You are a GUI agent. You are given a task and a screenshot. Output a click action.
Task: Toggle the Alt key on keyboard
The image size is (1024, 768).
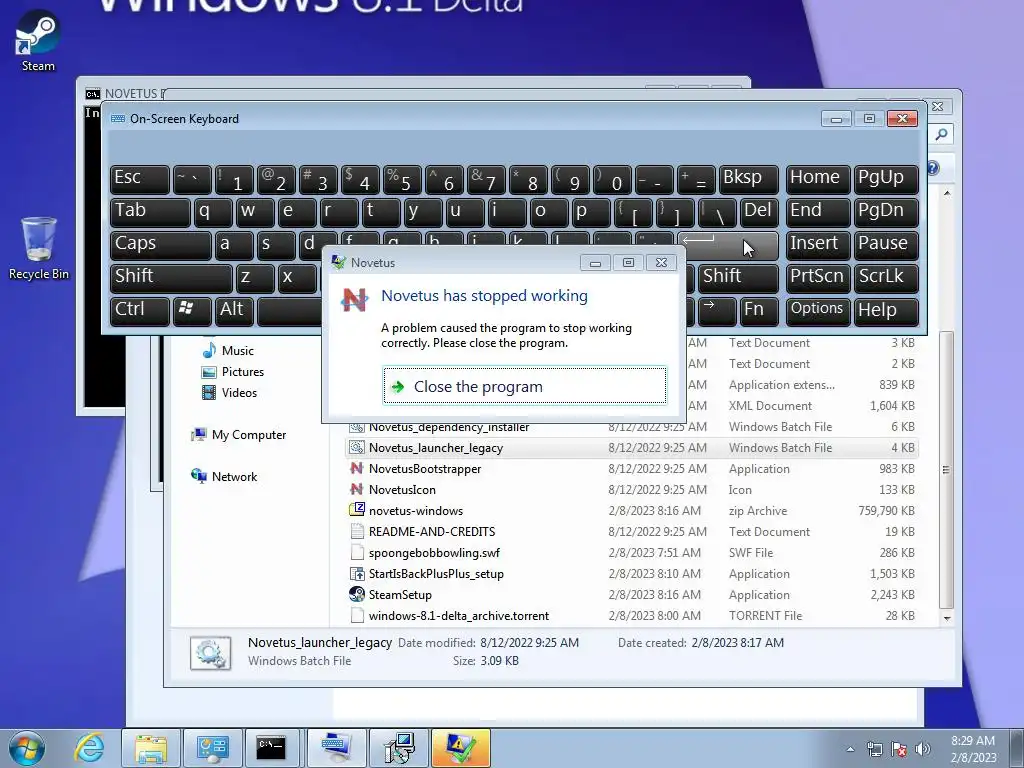(233, 310)
